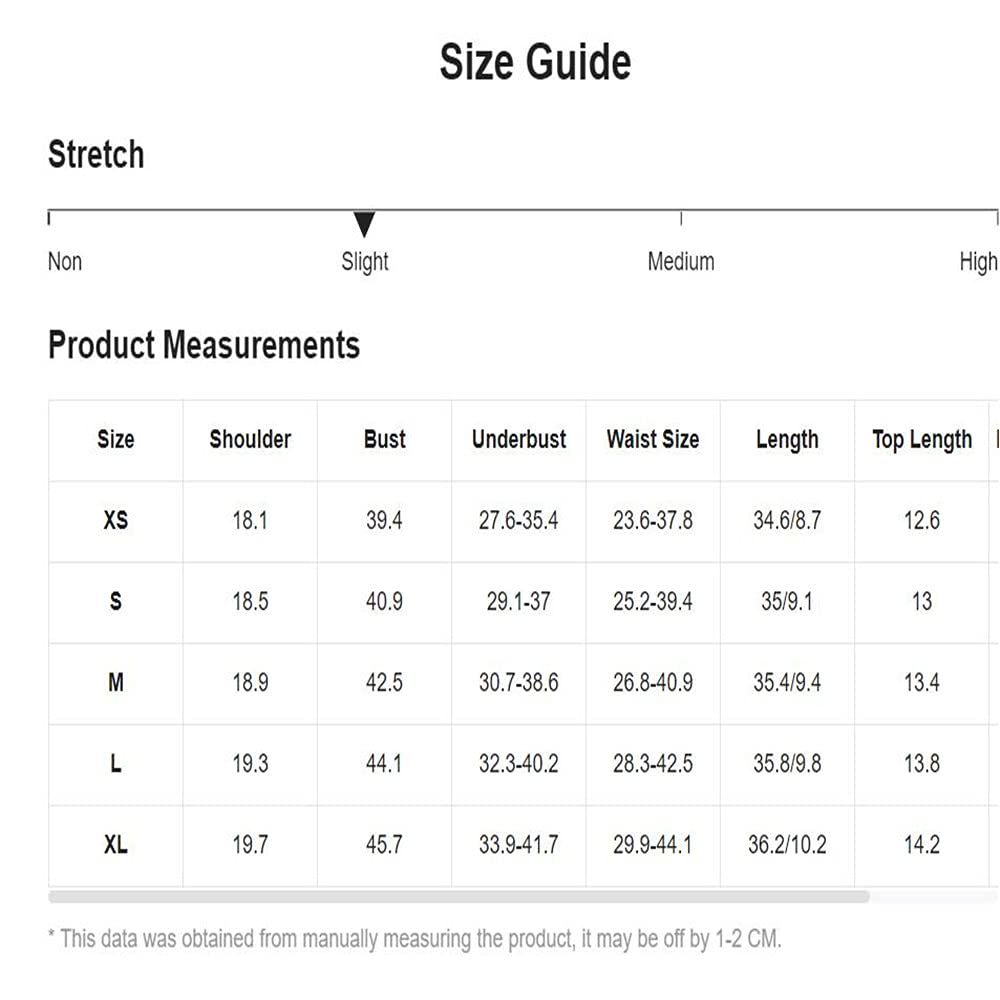Click the Product Measurements heading

click(x=204, y=345)
